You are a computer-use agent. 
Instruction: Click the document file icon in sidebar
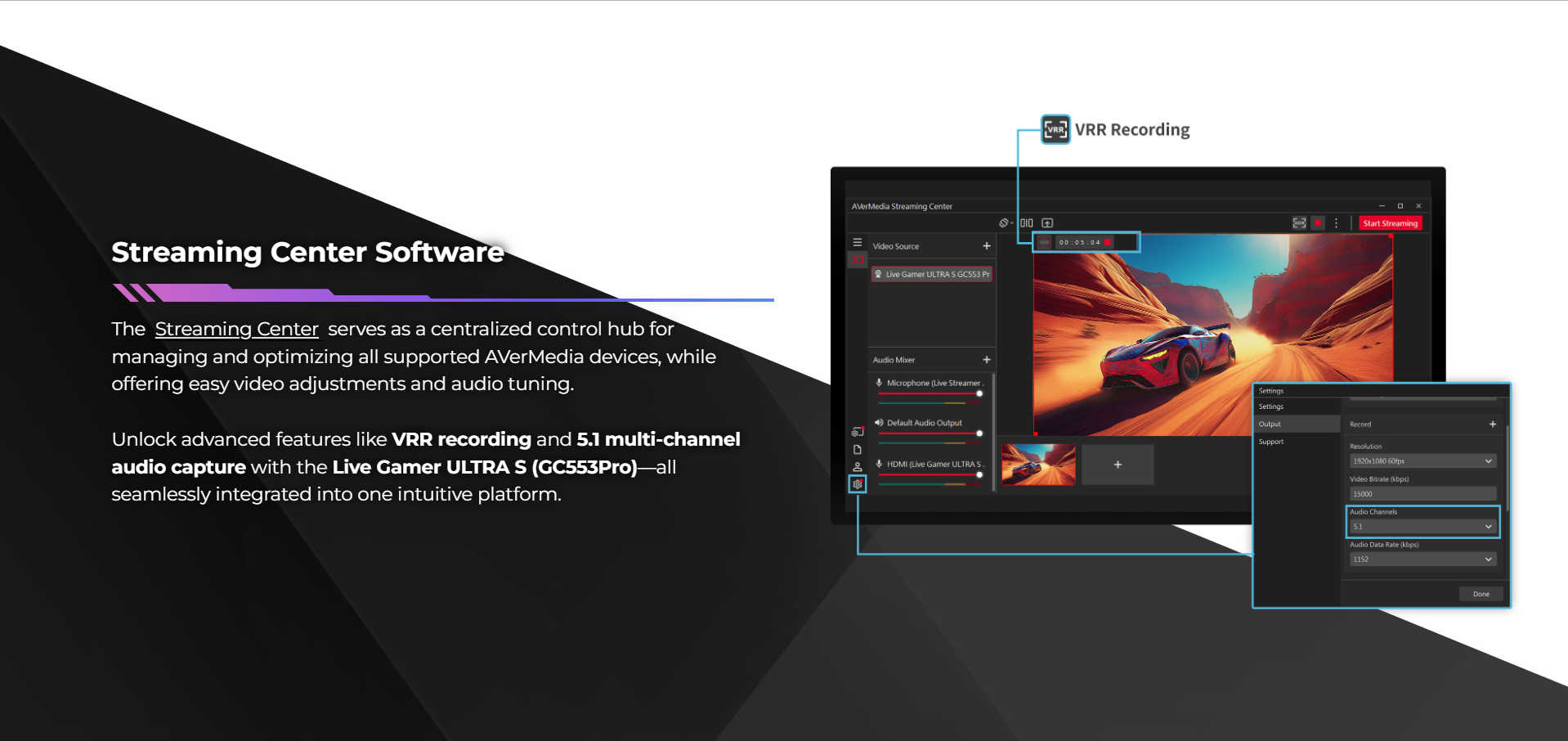coord(857,450)
